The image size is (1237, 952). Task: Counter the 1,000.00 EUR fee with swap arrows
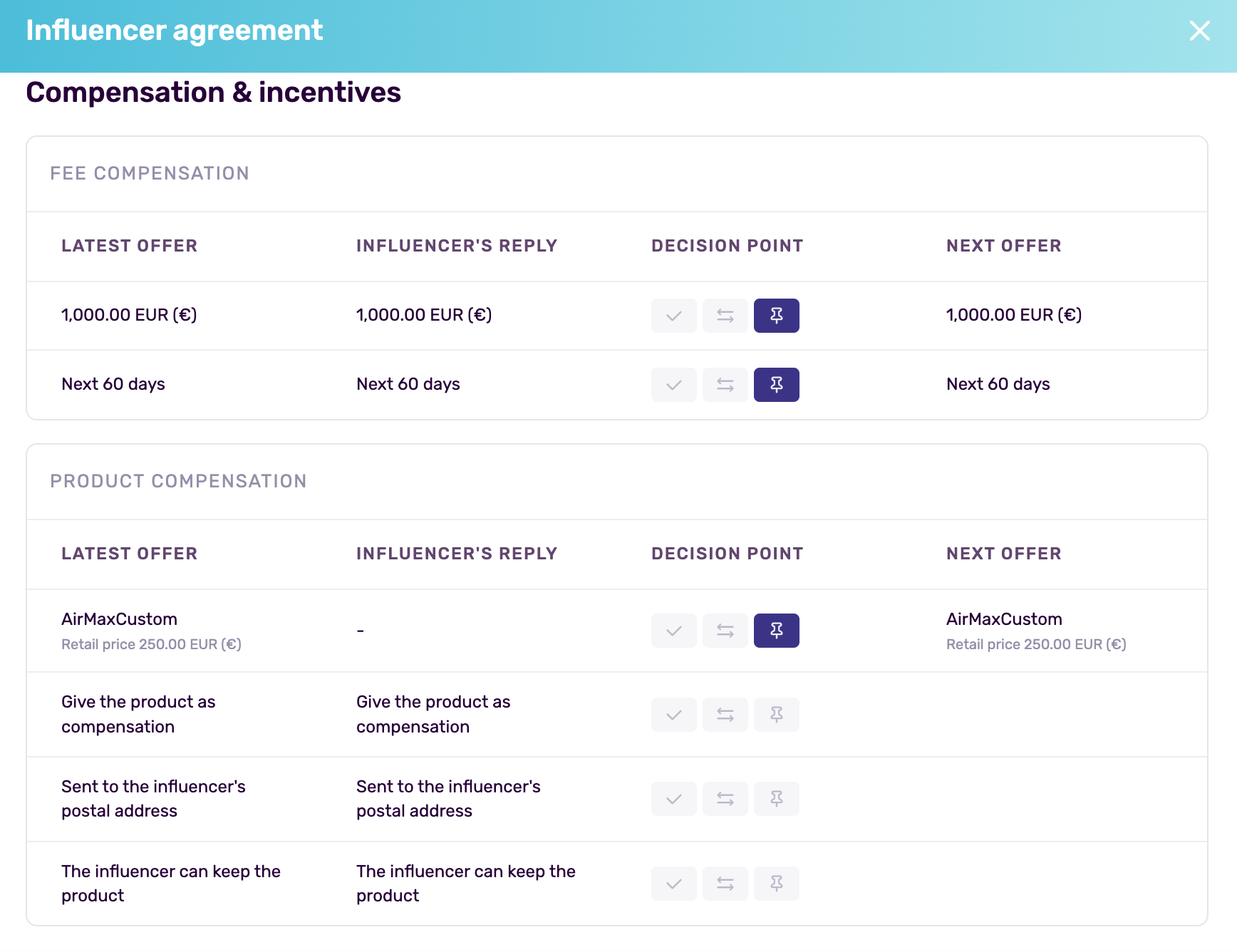(725, 316)
